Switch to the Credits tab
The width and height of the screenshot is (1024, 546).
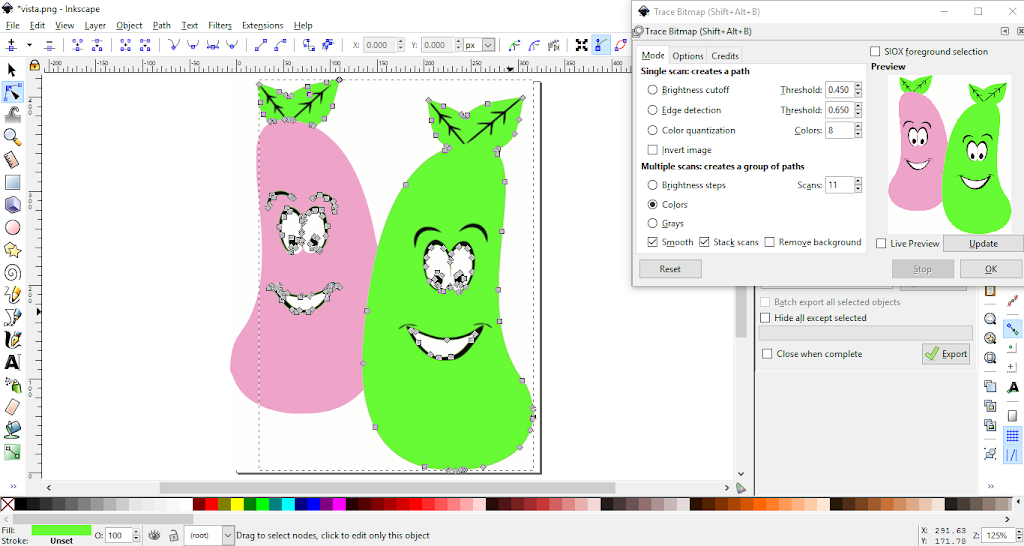click(725, 56)
